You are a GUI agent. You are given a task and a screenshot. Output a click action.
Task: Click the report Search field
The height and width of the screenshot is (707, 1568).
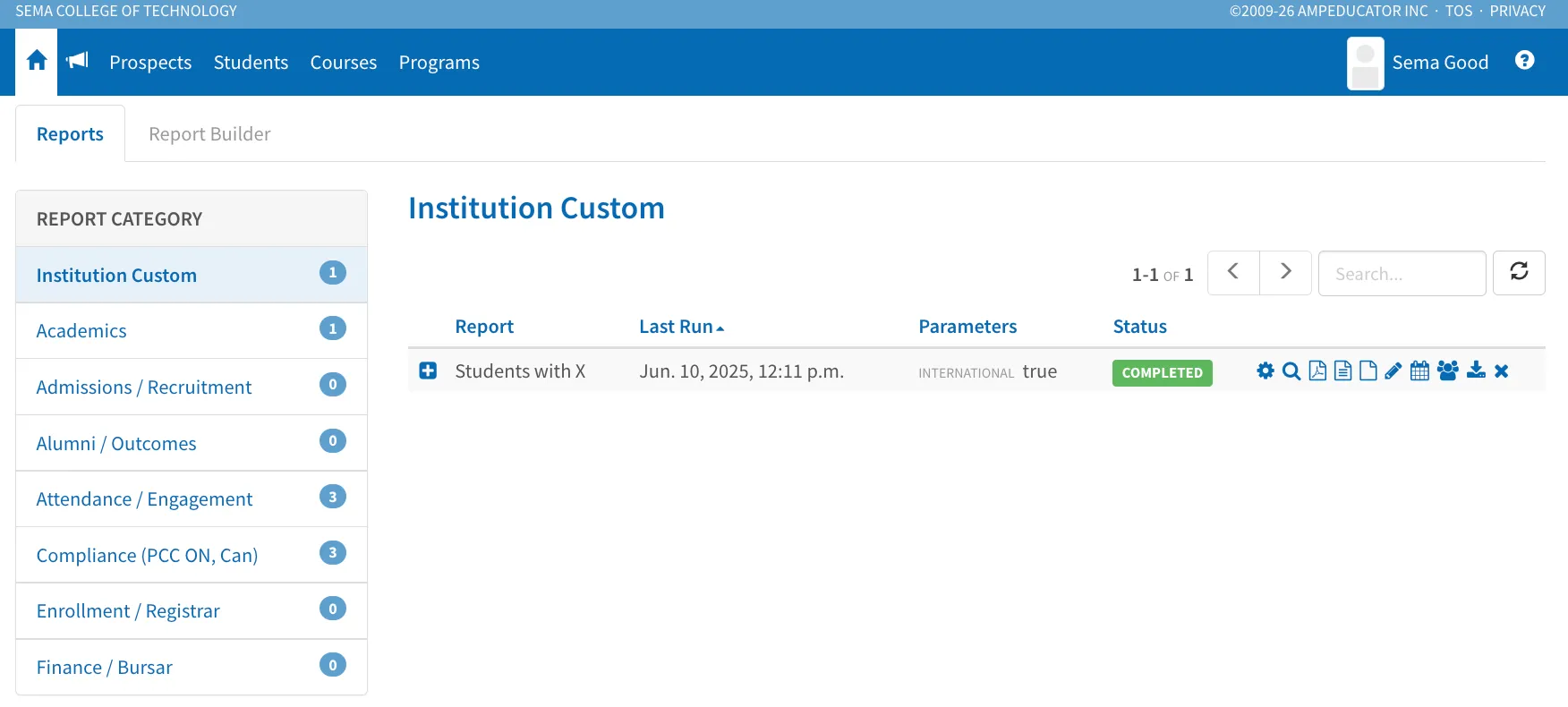point(1402,273)
